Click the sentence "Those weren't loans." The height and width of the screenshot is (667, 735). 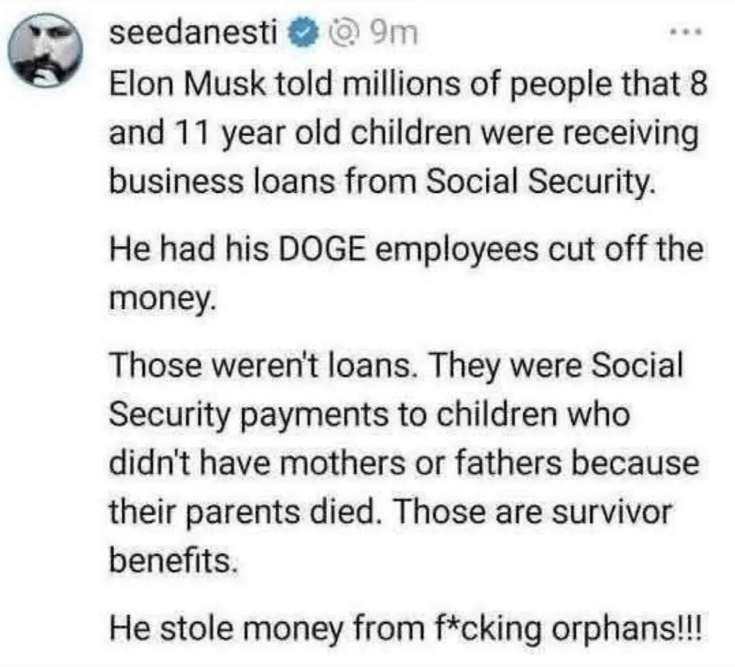pyautogui.click(x=264, y=365)
